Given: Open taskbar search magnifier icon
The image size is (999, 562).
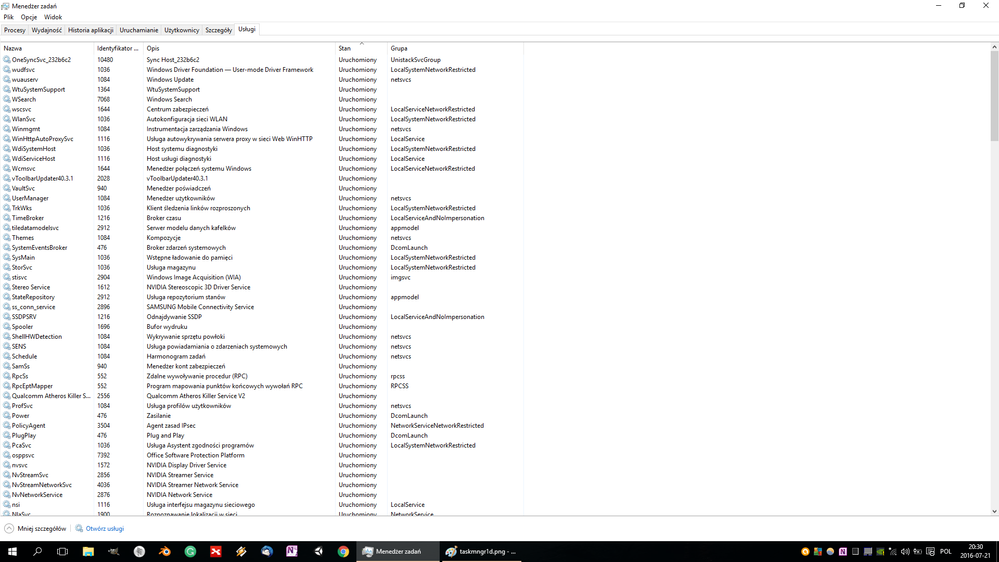Looking at the screenshot, I should [x=37, y=551].
